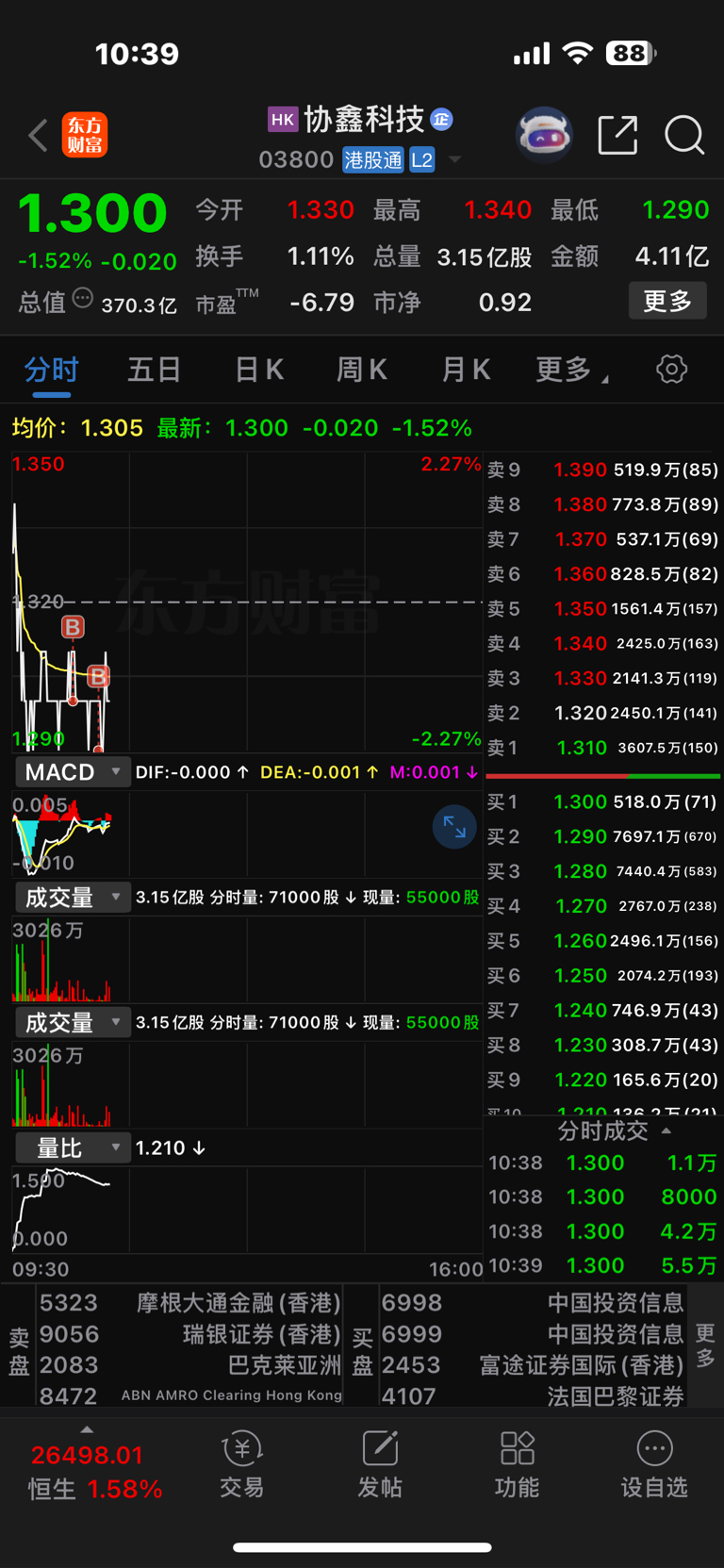The image size is (724, 1568).
Task: Tap broker 瑞银证券(香港)
Action: point(190,1334)
